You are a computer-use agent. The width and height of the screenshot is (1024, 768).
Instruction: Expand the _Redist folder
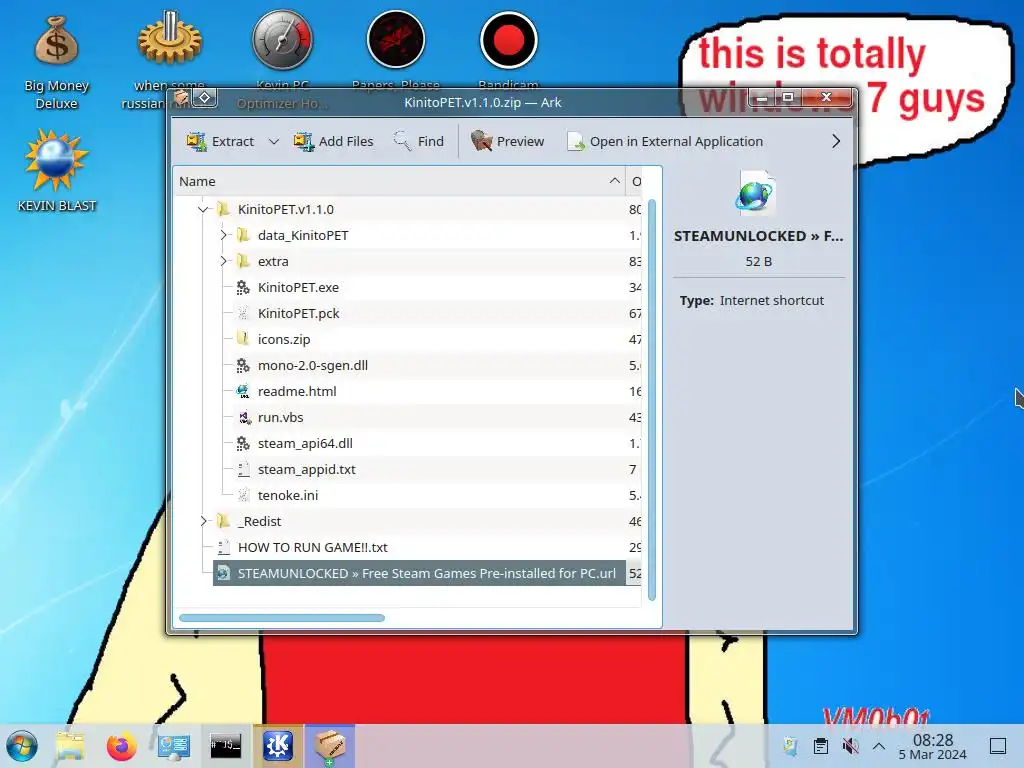pyautogui.click(x=203, y=521)
